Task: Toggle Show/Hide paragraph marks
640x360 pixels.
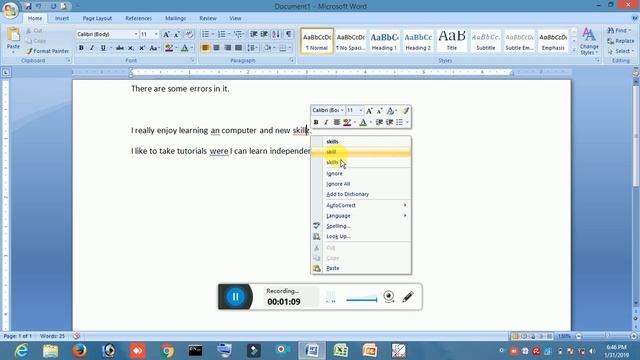Action: coord(289,34)
